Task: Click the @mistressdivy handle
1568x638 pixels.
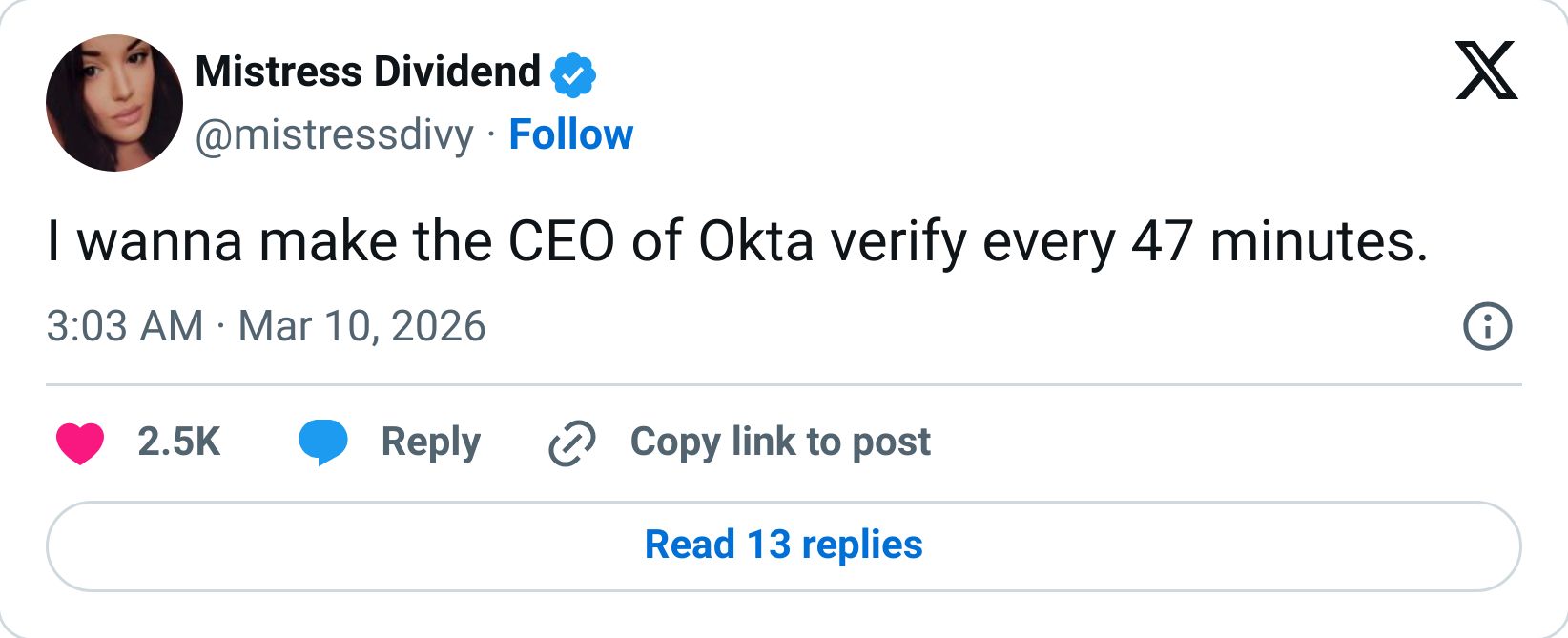Action: 334,134
